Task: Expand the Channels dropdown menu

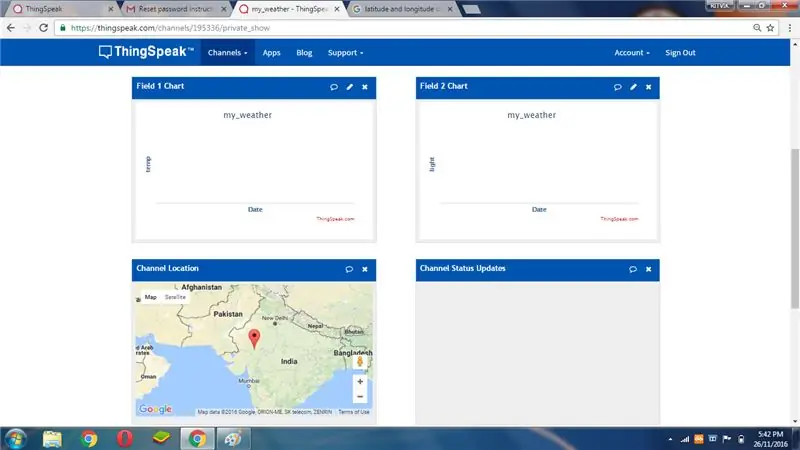Action: (x=228, y=53)
